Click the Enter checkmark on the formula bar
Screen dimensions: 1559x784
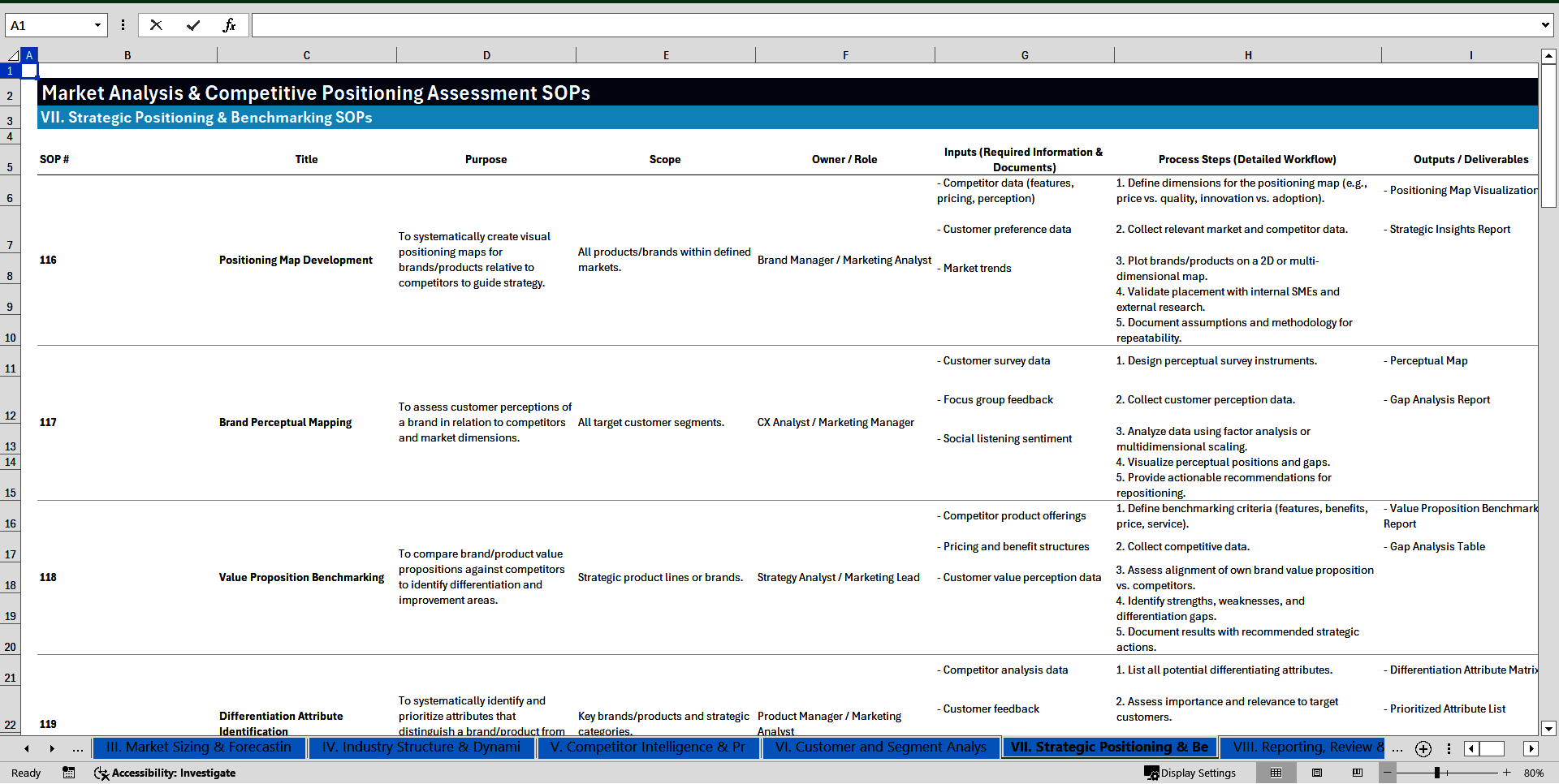tap(193, 25)
